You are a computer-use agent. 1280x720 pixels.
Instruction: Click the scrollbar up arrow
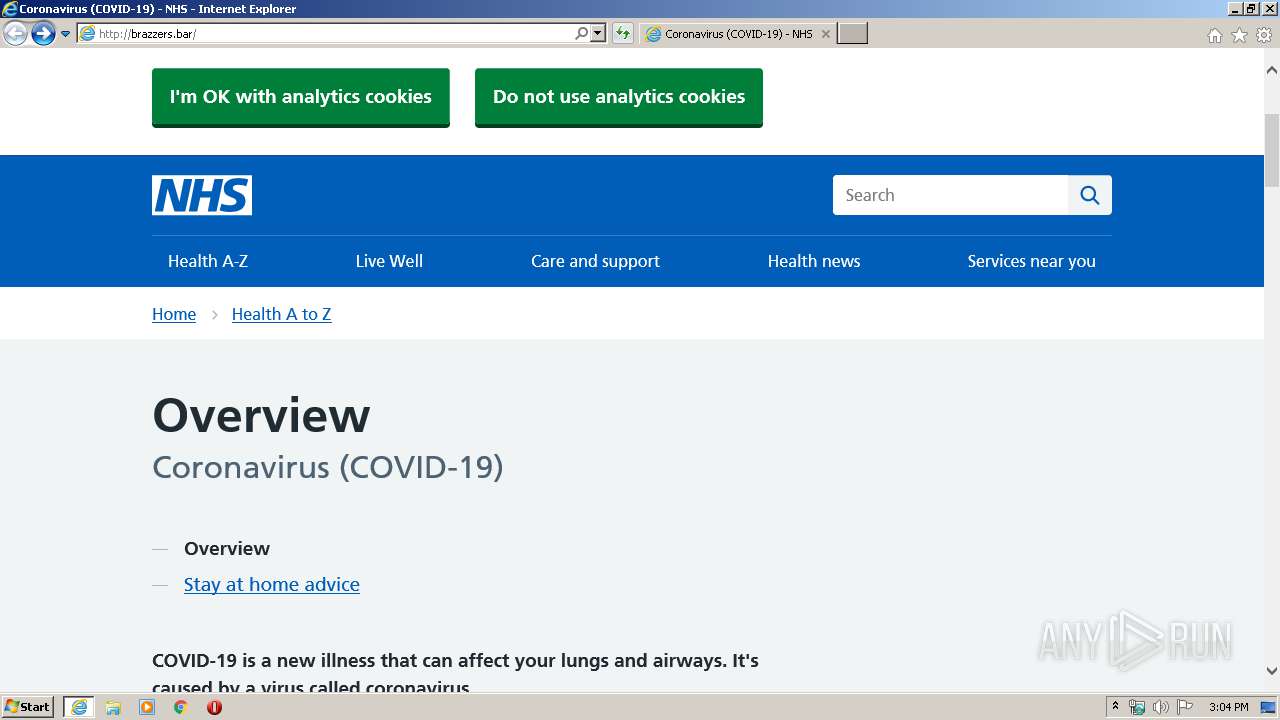(x=1272, y=71)
